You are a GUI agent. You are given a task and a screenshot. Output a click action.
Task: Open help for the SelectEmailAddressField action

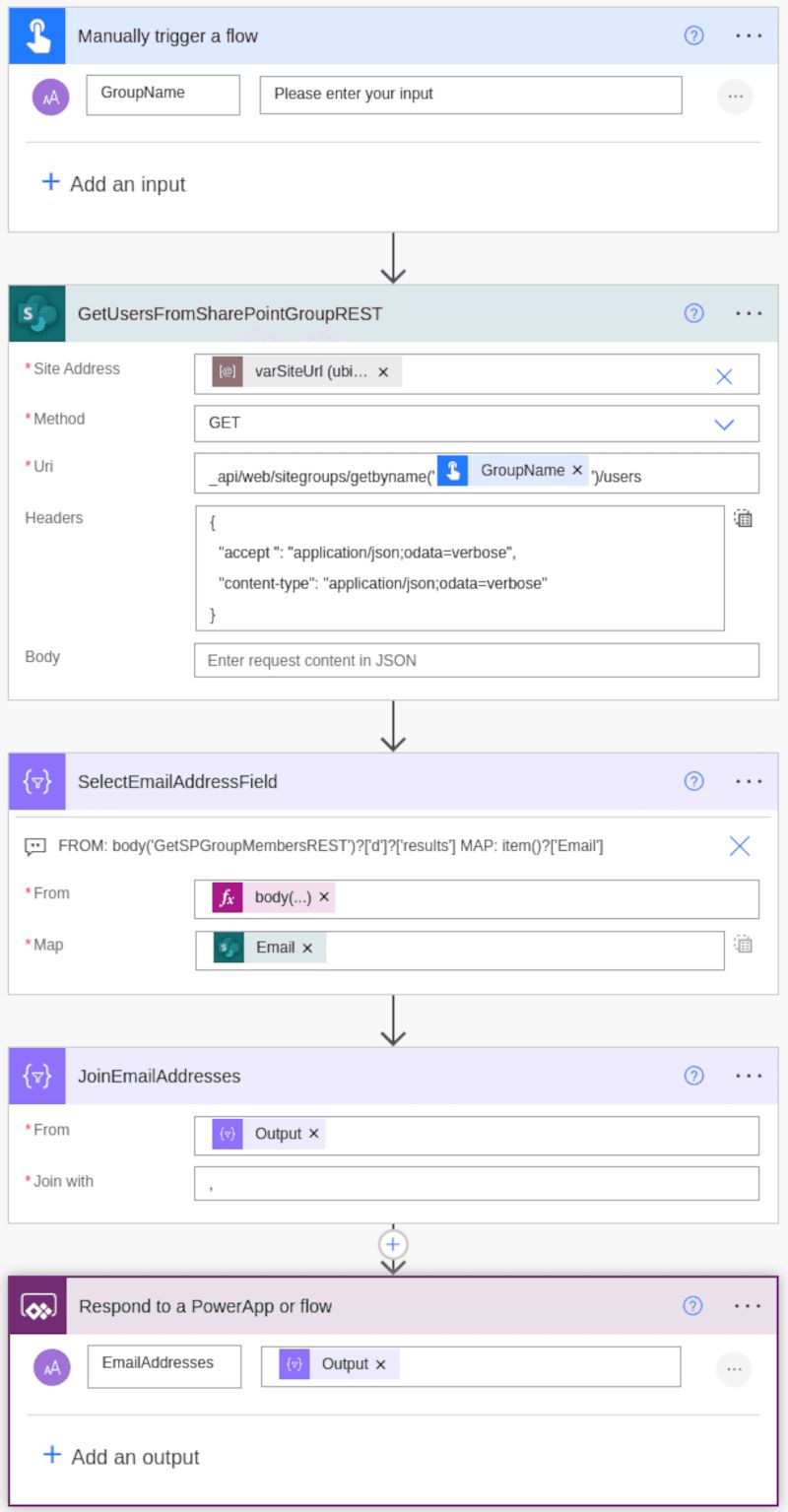tap(693, 781)
